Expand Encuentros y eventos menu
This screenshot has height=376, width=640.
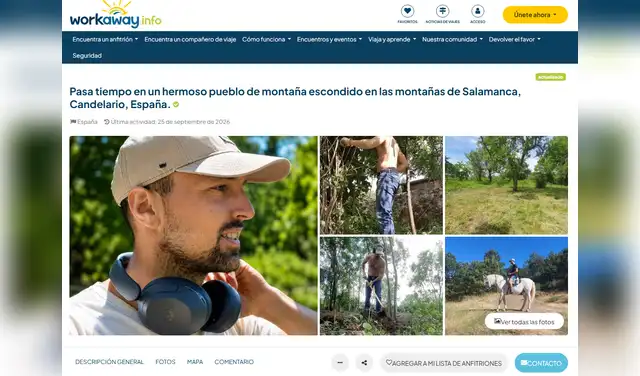[x=329, y=40]
